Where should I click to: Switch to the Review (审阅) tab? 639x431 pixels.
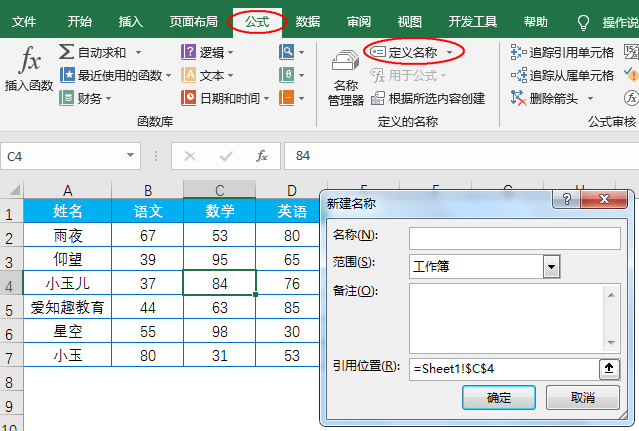(359, 22)
